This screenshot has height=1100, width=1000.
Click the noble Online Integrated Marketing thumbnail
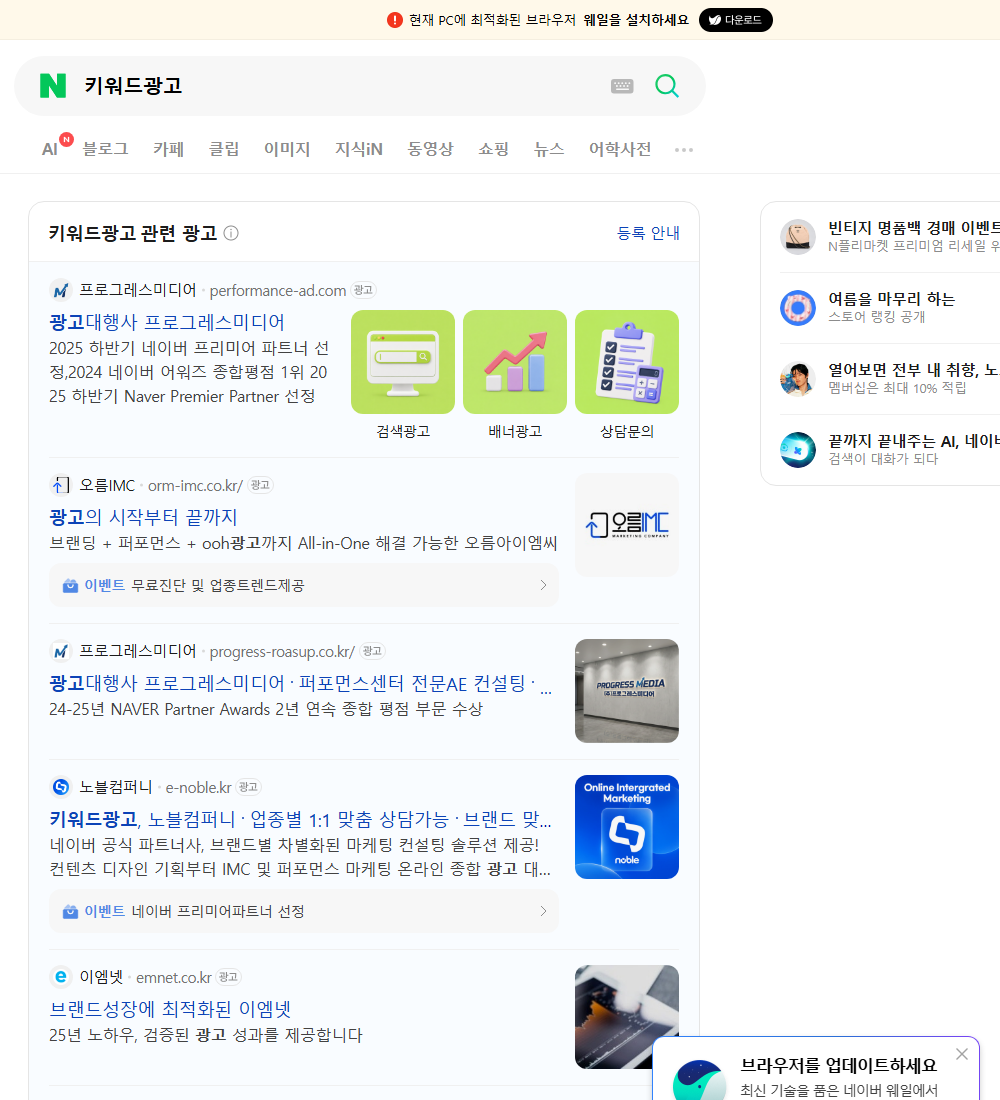[x=627, y=827]
